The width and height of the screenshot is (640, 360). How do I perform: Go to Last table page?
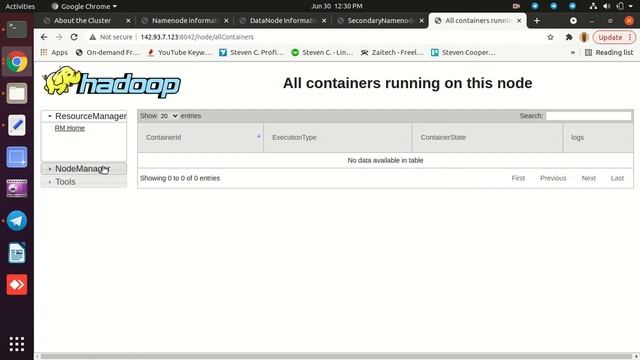click(617, 178)
